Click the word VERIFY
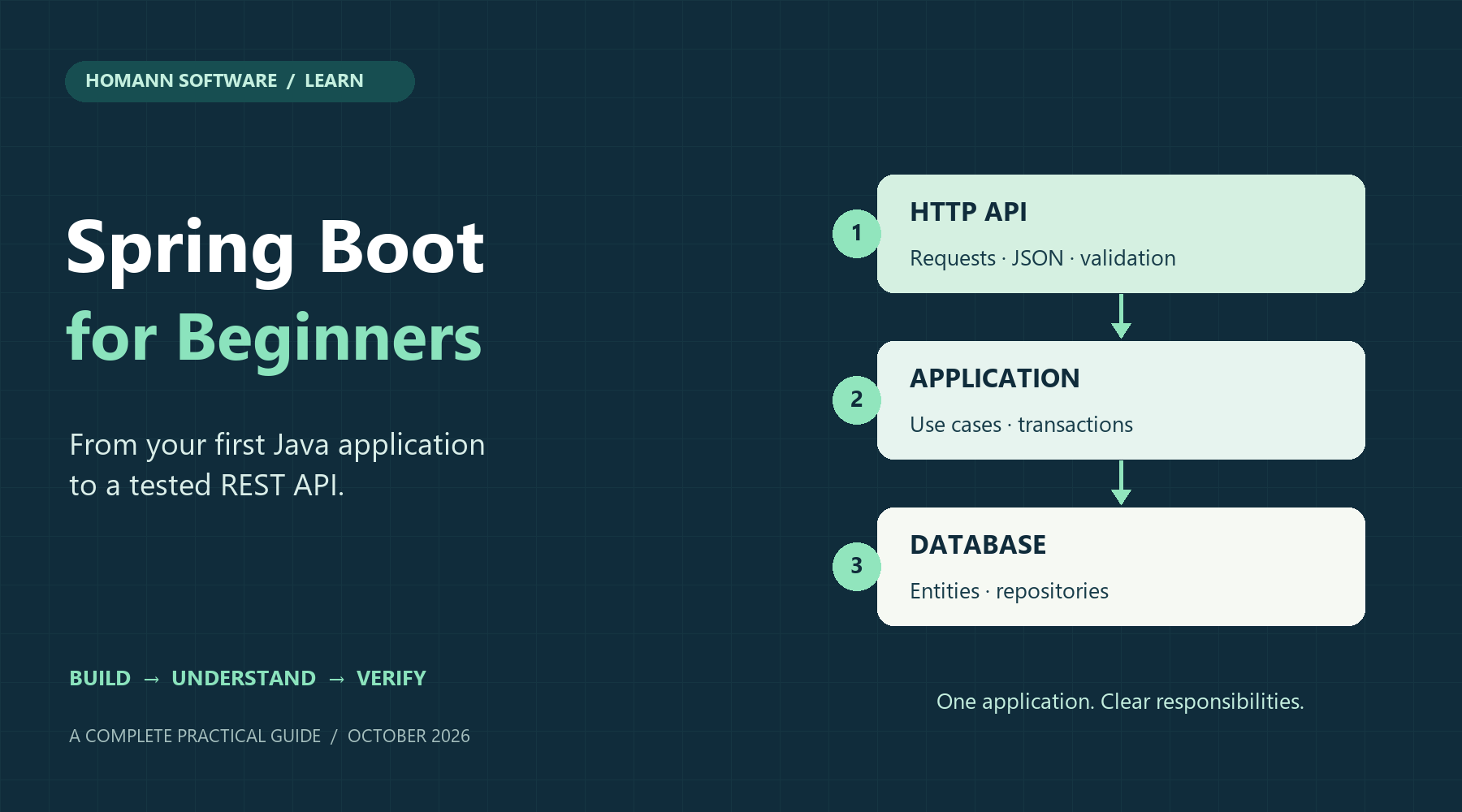The image size is (1462, 812). tap(391, 678)
